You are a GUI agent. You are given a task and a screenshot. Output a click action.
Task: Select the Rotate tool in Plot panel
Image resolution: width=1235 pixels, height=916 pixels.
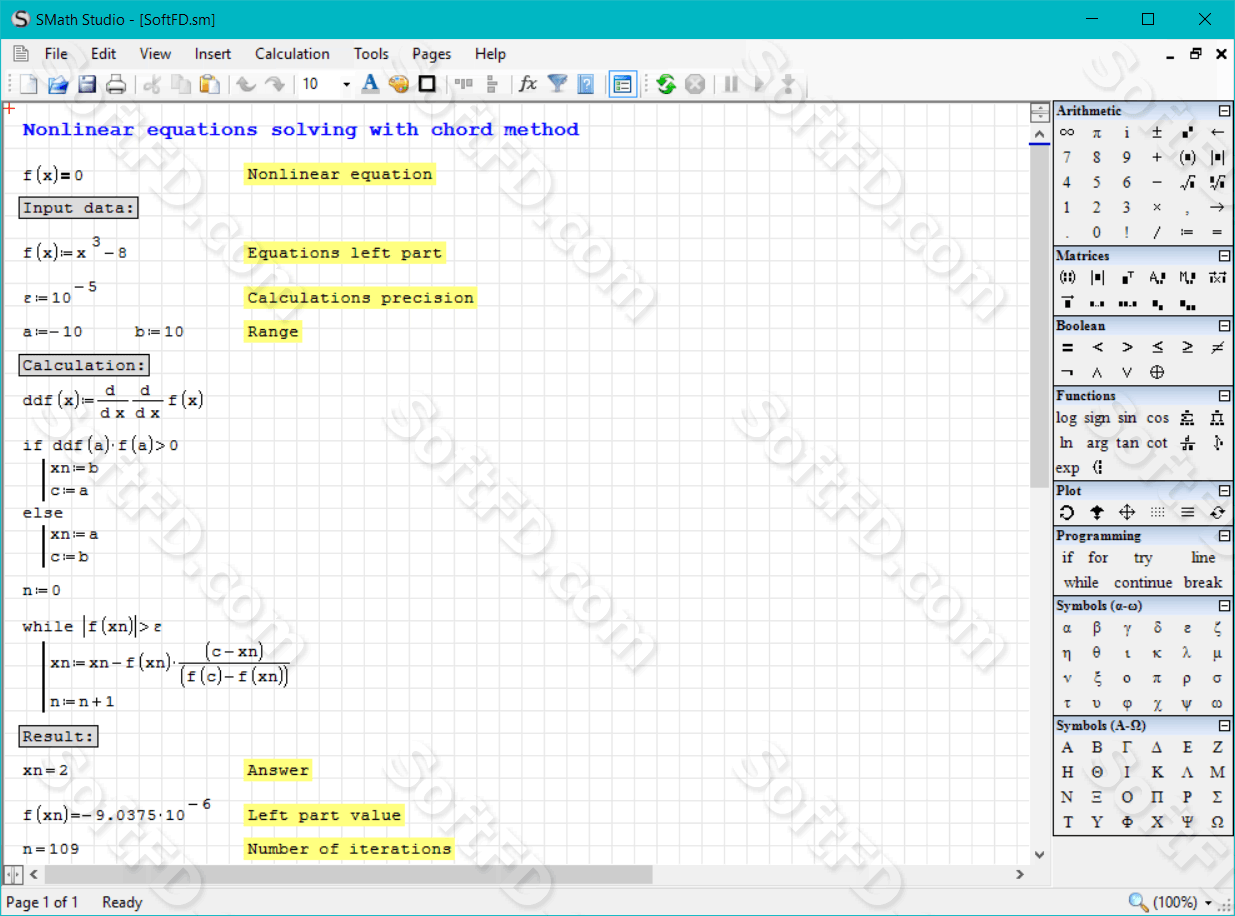(x=1067, y=512)
